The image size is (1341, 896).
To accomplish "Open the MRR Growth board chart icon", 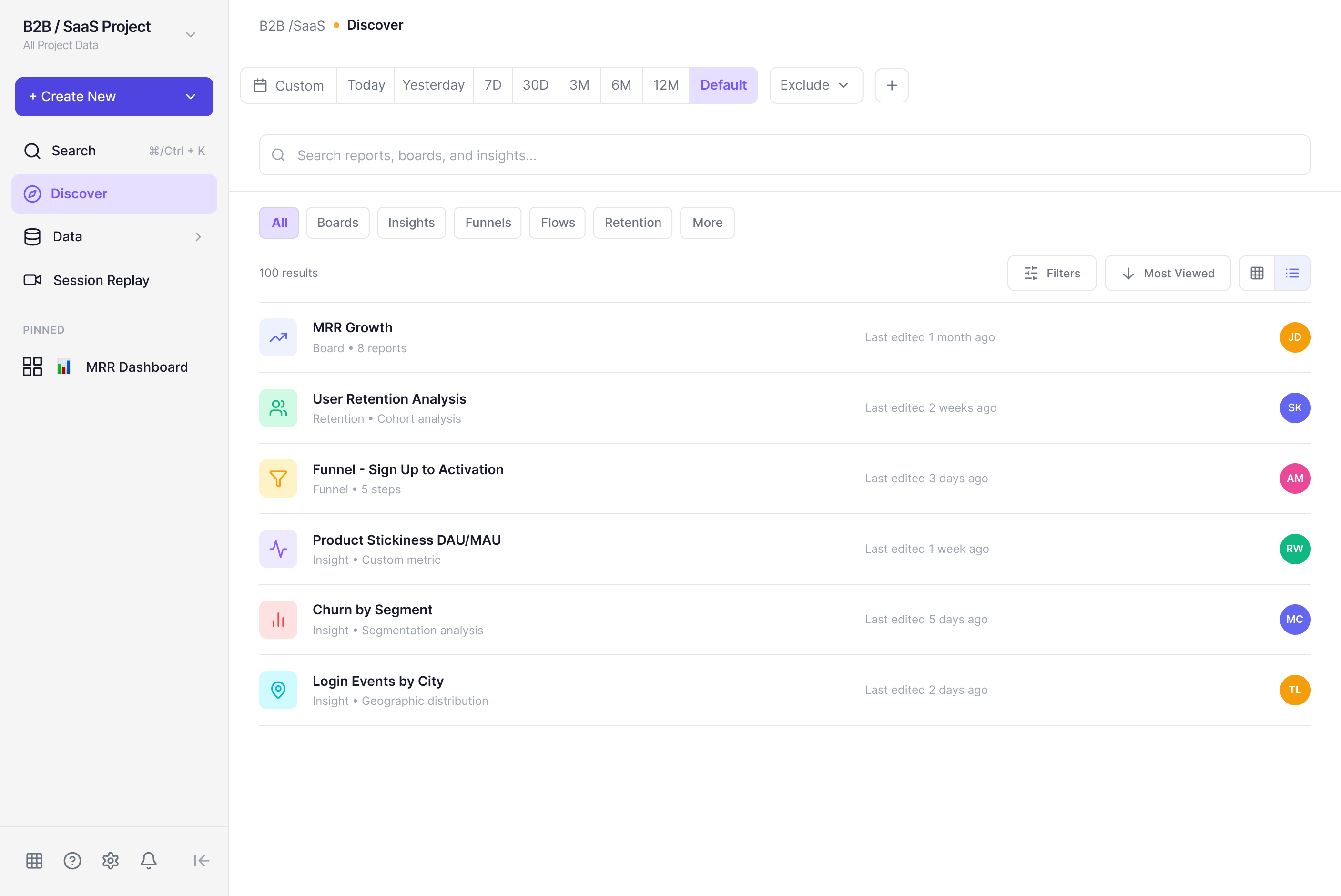I will click(x=278, y=337).
